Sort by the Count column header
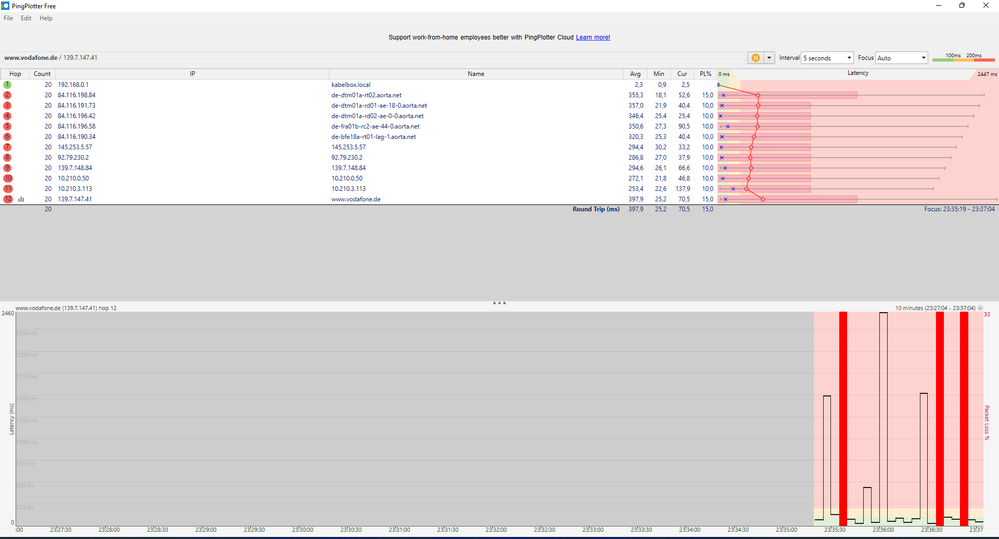The image size is (999, 539). click(42, 74)
